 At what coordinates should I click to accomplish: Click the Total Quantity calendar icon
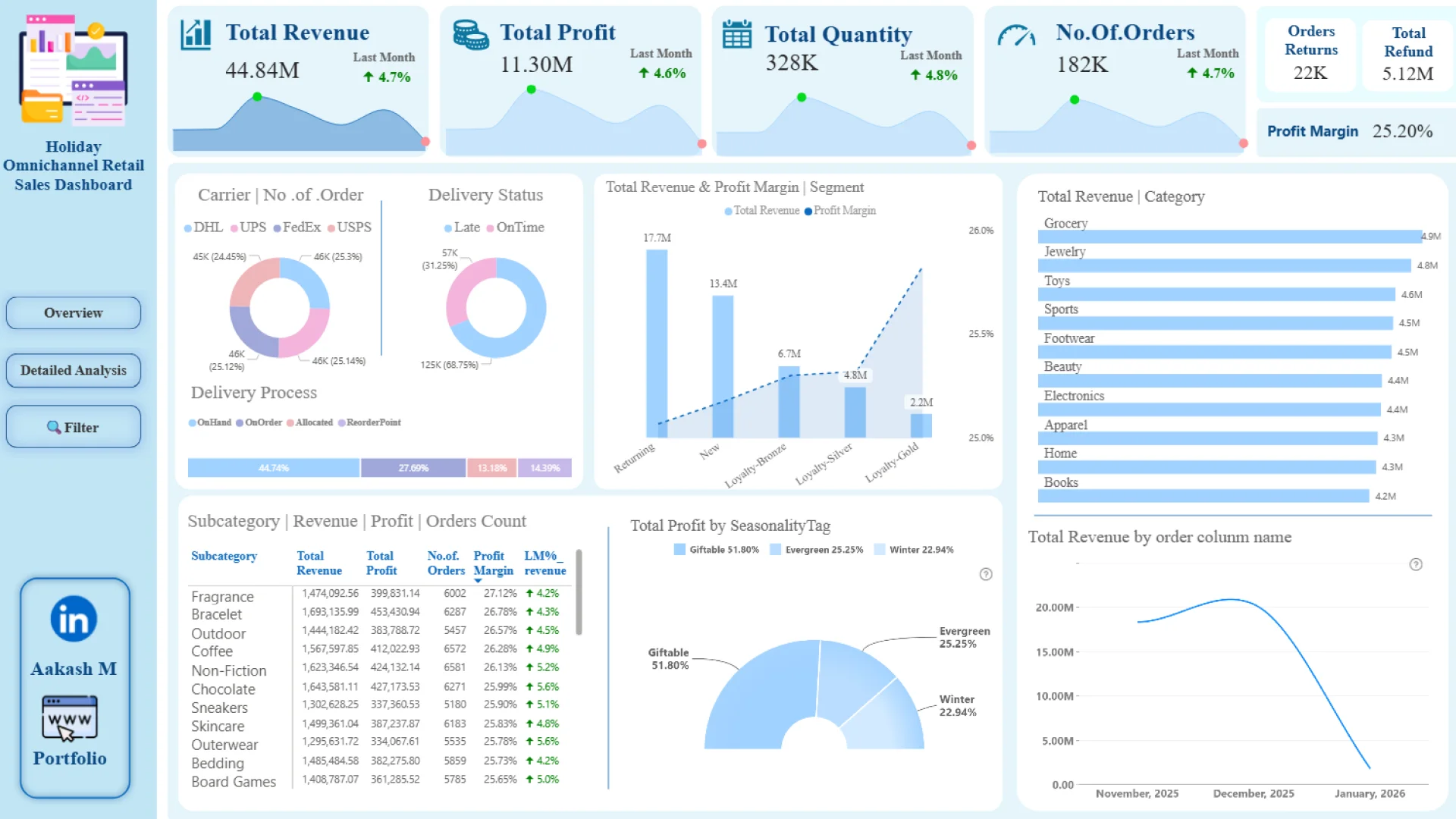pos(736,34)
